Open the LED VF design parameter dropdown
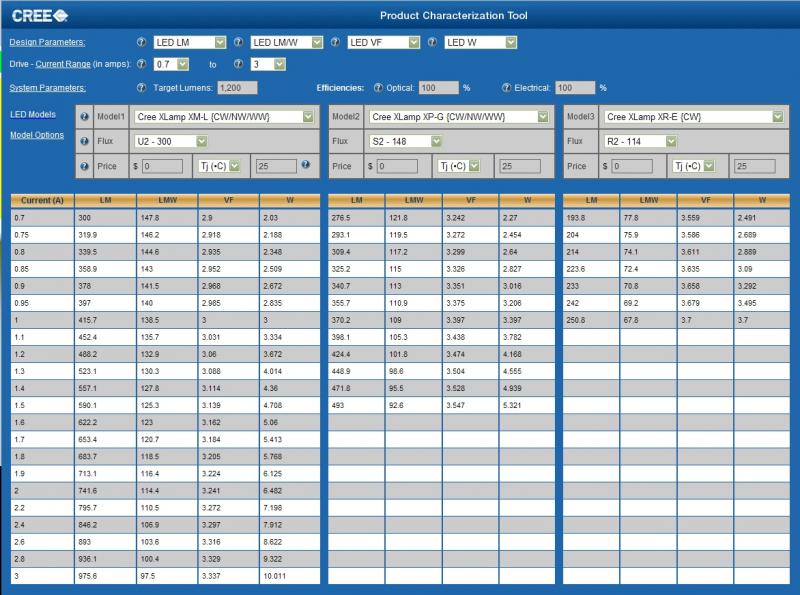800x595 pixels. 384,42
